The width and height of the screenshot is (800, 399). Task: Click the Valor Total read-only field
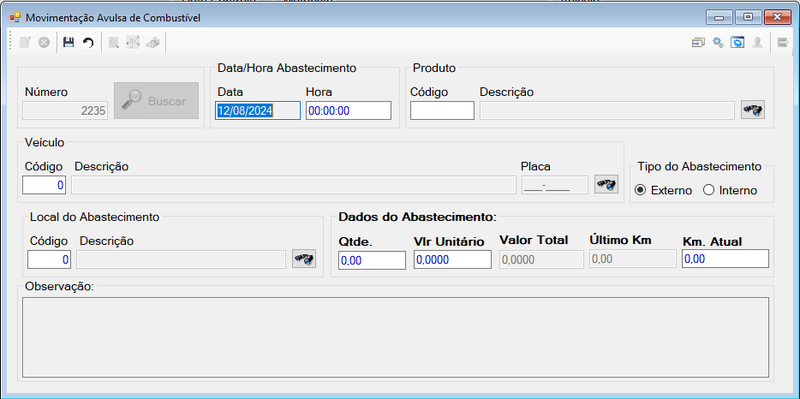click(541, 260)
